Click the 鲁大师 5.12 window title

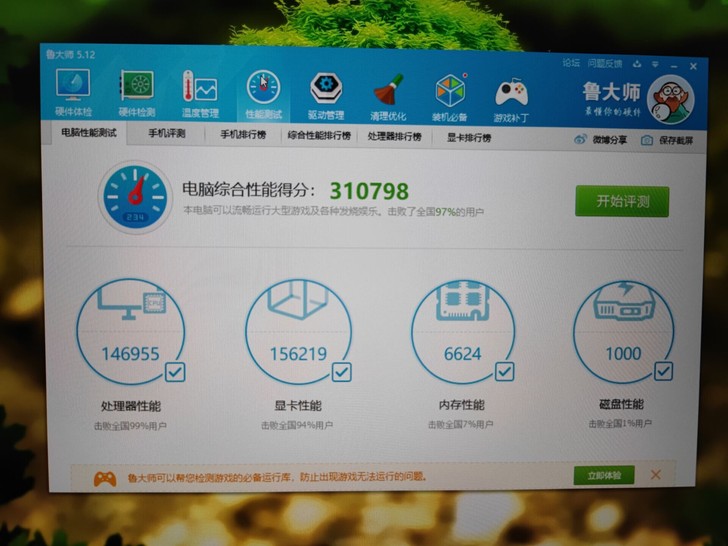71,54
